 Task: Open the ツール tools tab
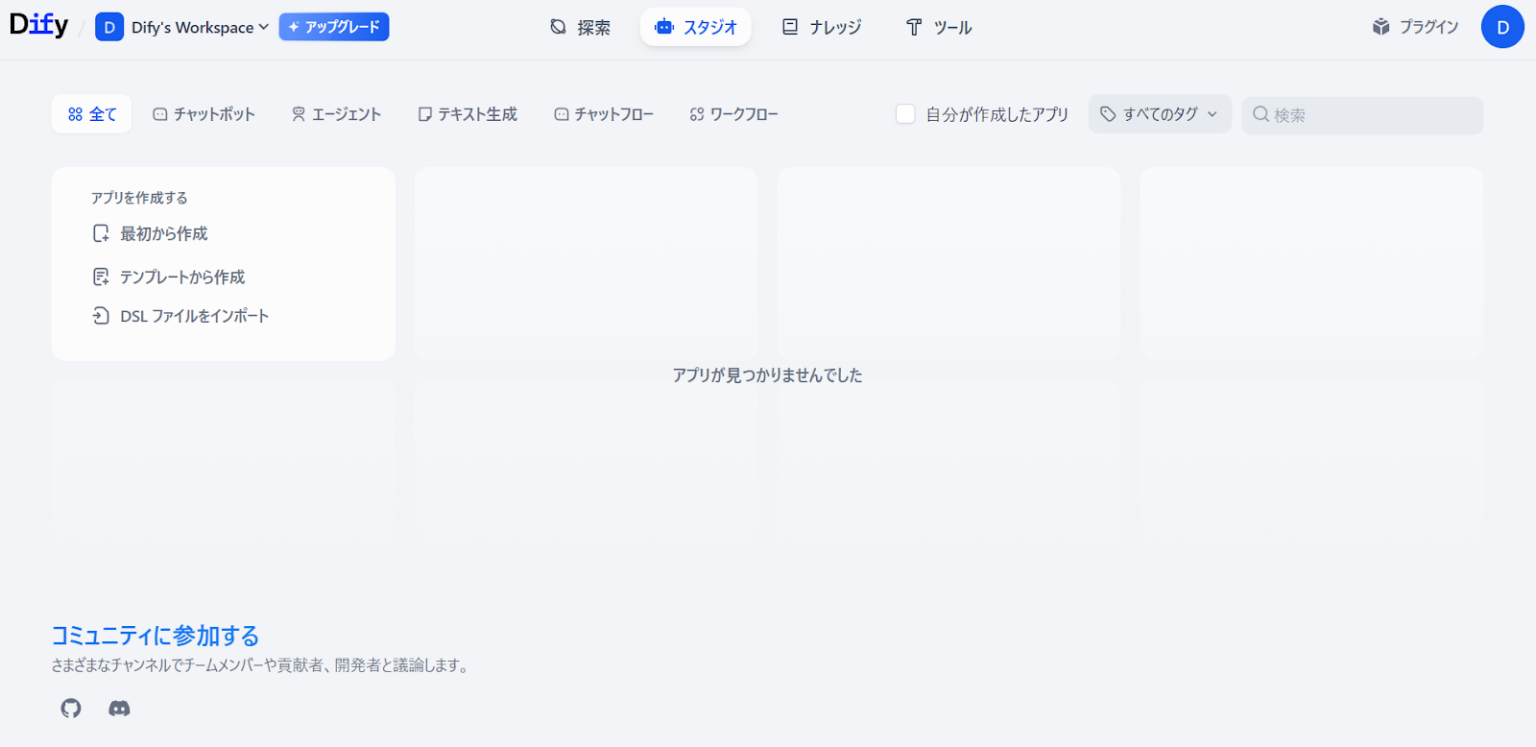[x=938, y=27]
